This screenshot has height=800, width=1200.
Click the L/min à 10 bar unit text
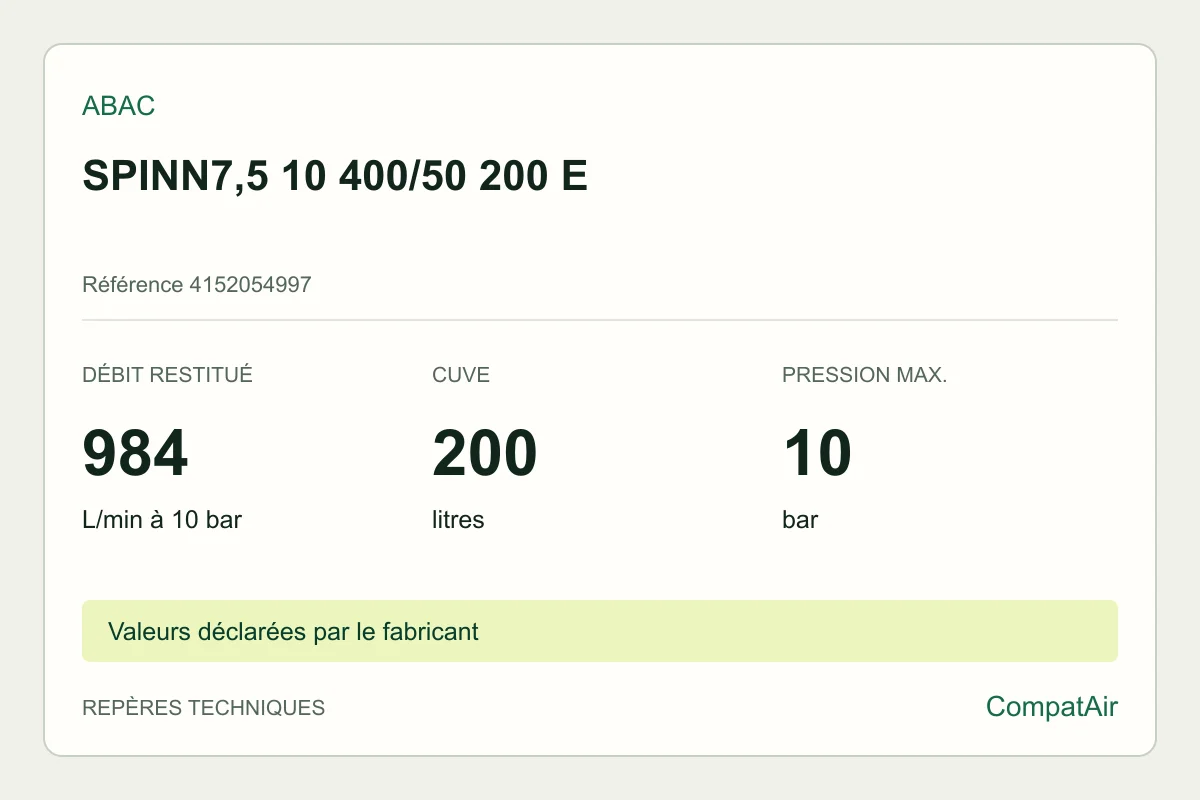coord(162,520)
